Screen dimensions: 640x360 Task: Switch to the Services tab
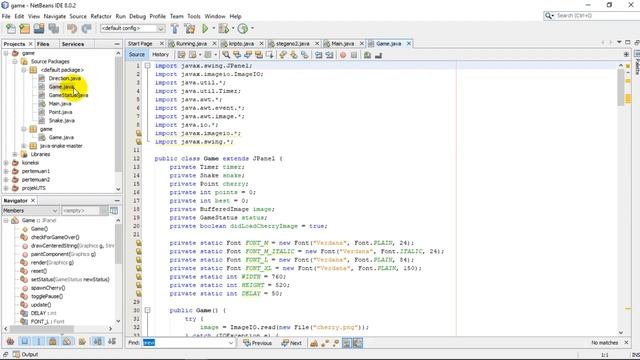click(73, 44)
